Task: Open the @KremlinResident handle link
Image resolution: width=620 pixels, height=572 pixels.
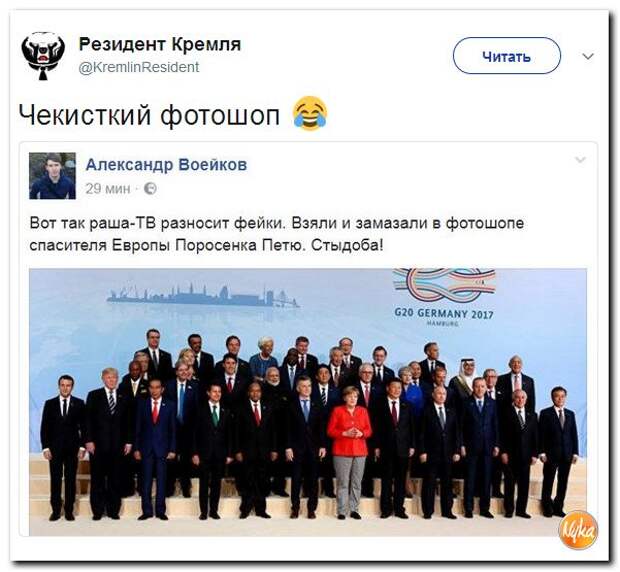Action: 139,67
